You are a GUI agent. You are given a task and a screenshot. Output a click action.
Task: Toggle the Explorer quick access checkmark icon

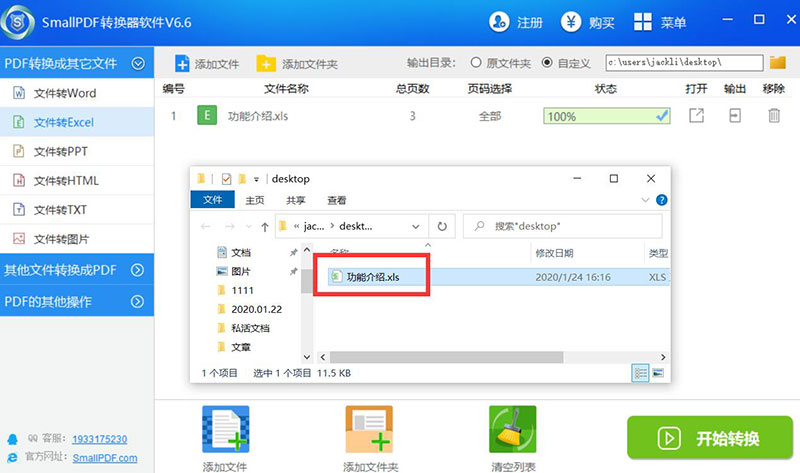coord(226,179)
